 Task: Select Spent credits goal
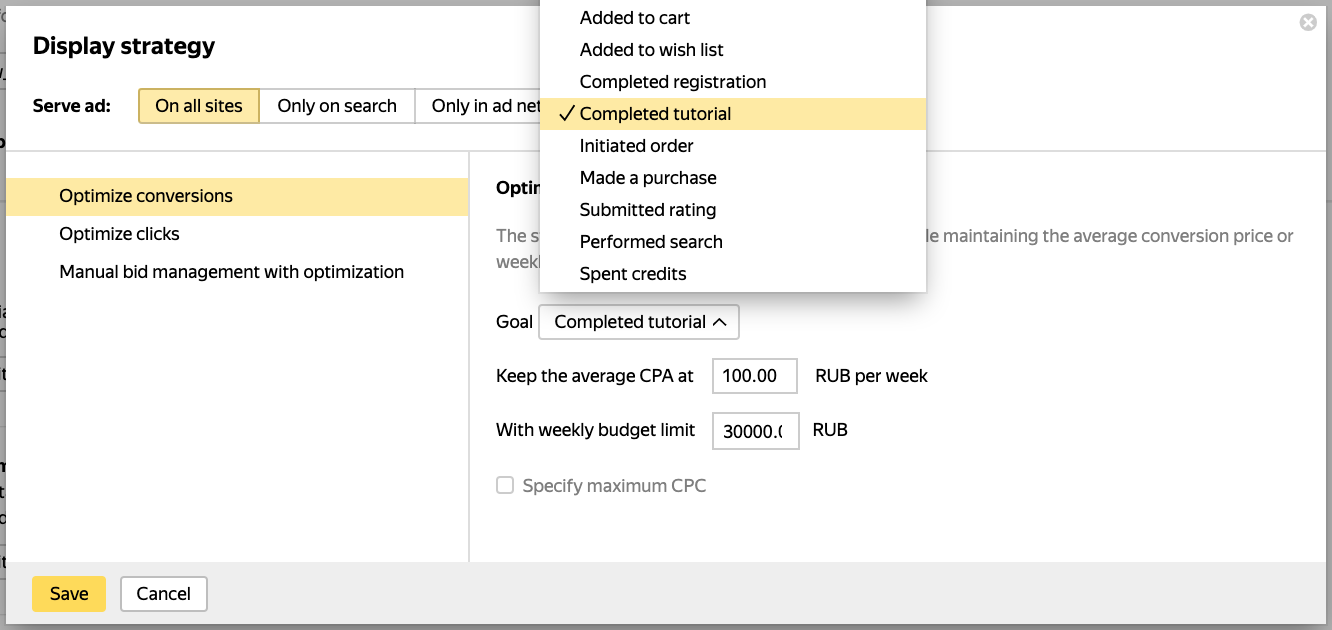click(632, 274)
